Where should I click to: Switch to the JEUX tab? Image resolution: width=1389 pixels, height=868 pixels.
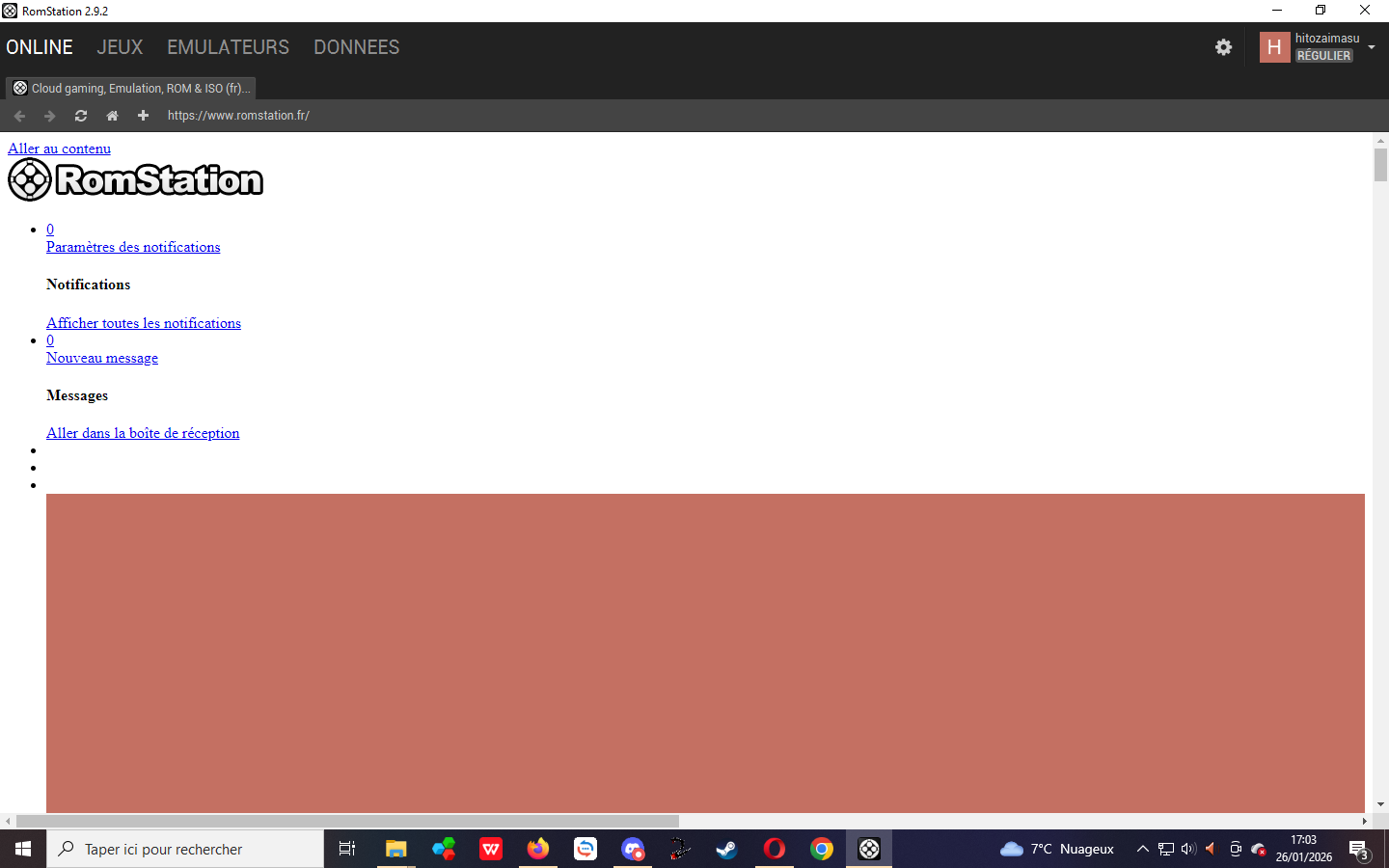point(120,47)
